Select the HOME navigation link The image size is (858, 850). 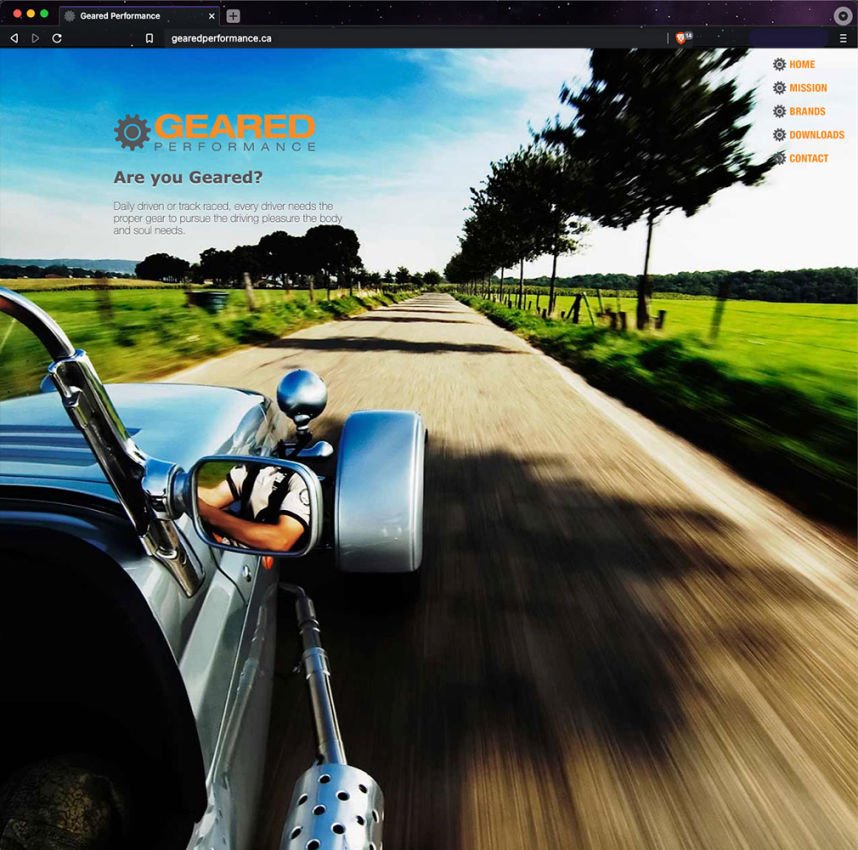coord(803,64)
